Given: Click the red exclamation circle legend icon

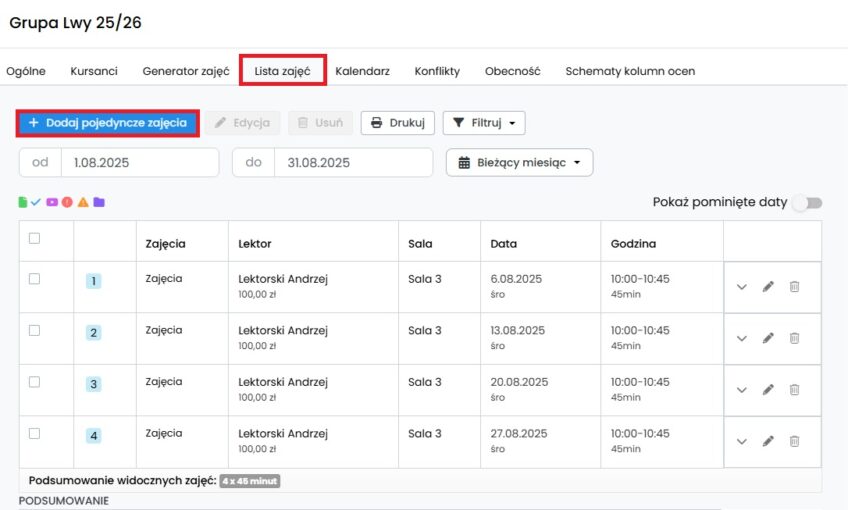Looking at the screenshot, I should point(67,202).
